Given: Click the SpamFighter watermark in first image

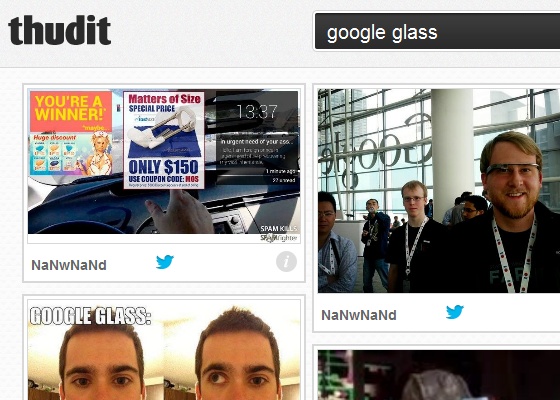Looking at the screenshot, I should [279, 238].
